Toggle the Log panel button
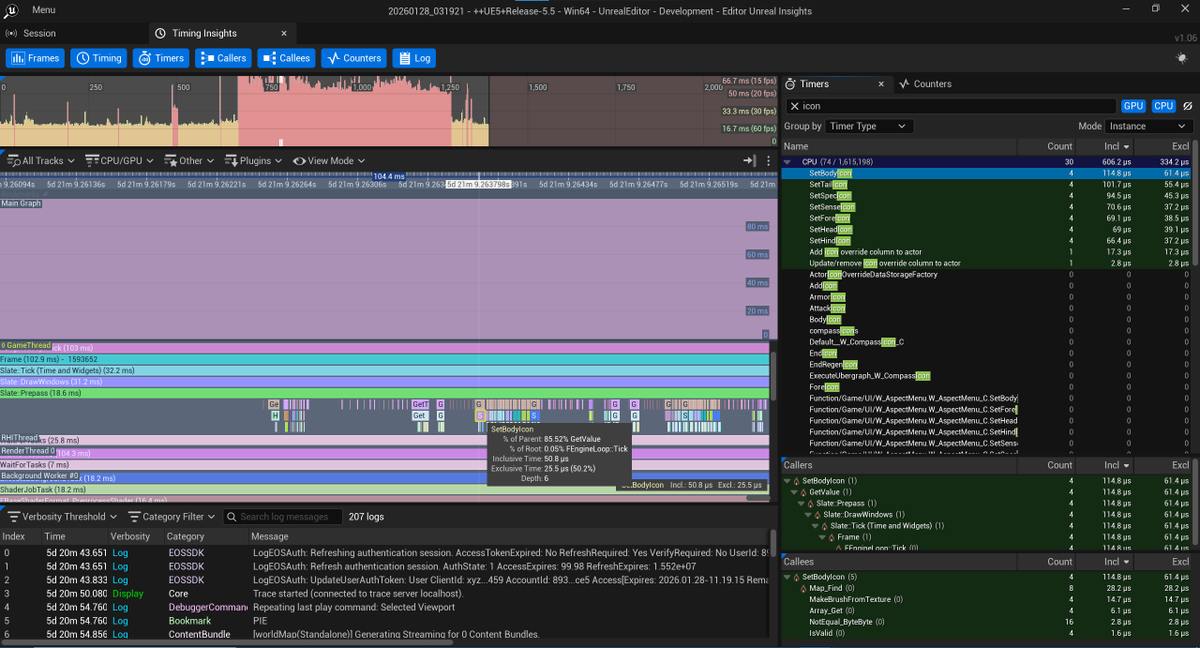 point(414,58)
